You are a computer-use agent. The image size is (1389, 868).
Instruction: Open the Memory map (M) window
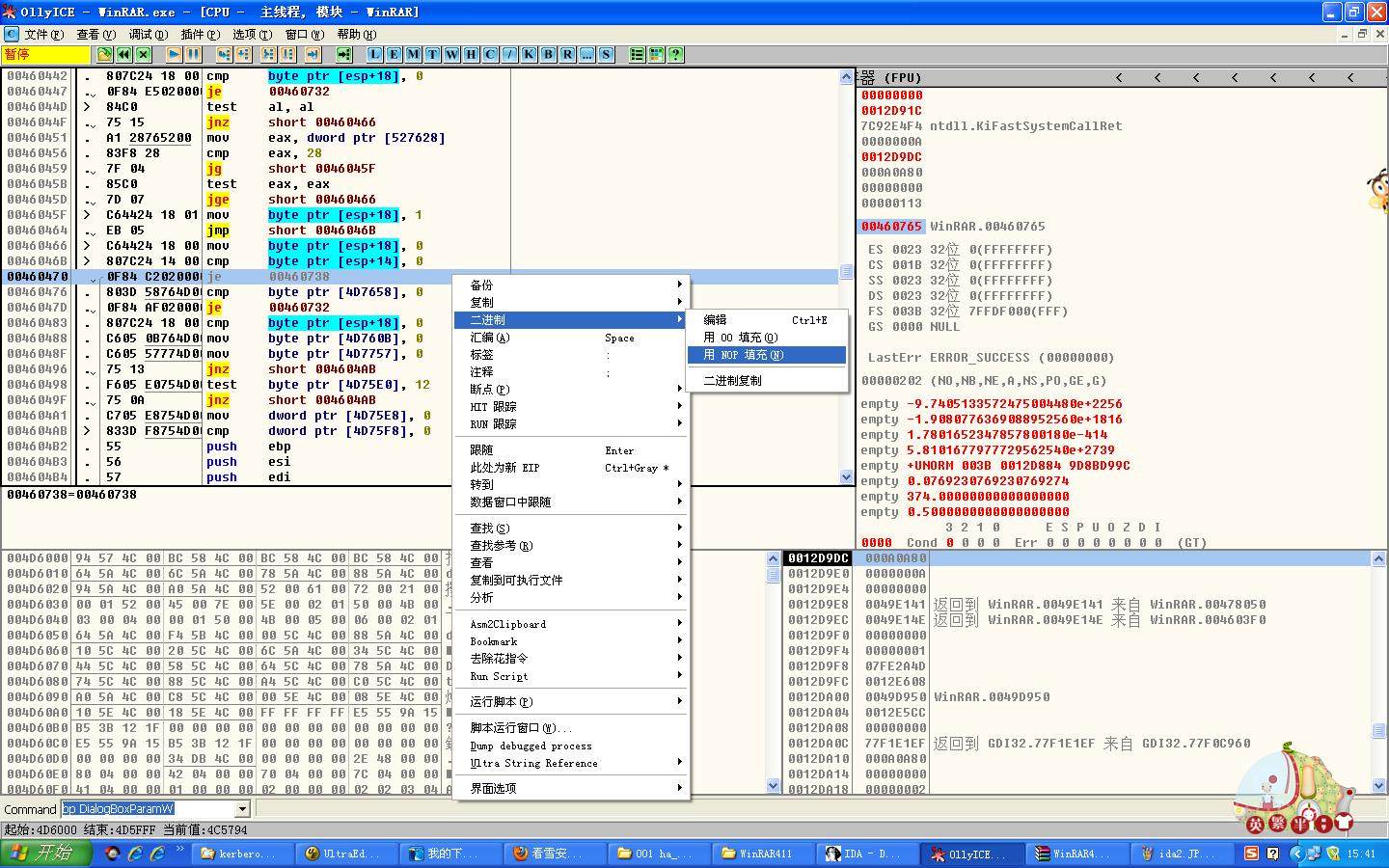coord(413,55)
